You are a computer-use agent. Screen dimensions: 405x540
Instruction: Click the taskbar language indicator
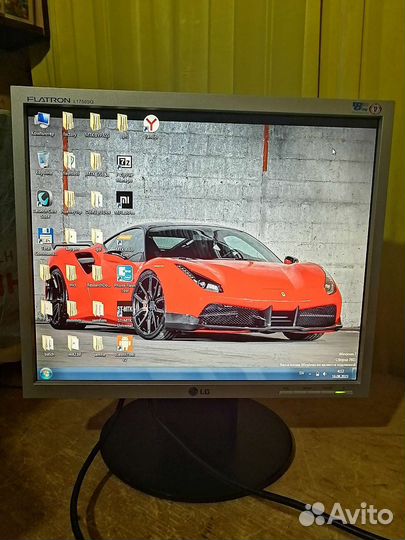[301, 373]
